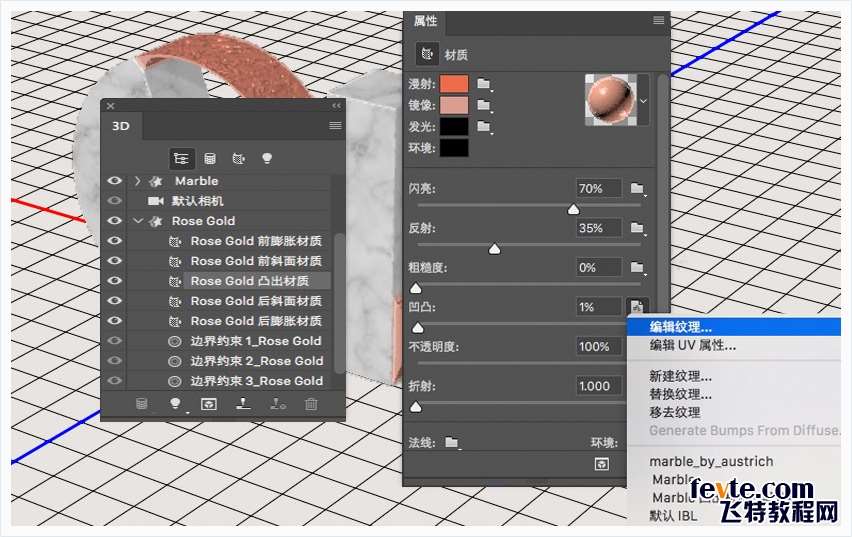Open shine (闪亮) texture folder icon
852x537 pixels.
point(637,188)
